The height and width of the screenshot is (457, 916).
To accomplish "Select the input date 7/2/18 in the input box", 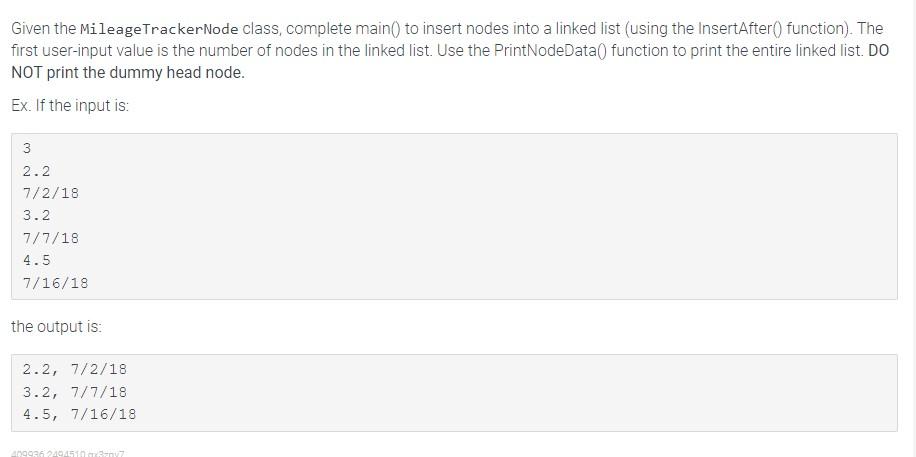I will 50,193.
